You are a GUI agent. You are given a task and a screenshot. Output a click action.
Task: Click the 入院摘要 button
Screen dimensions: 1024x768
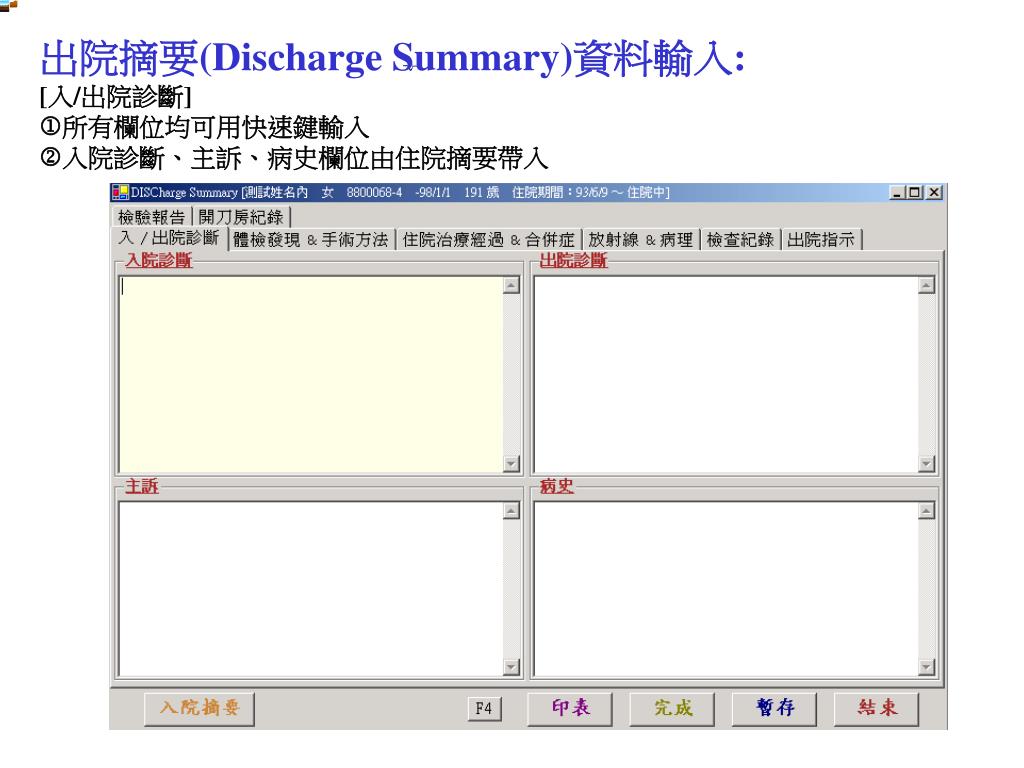pos(199,709)
